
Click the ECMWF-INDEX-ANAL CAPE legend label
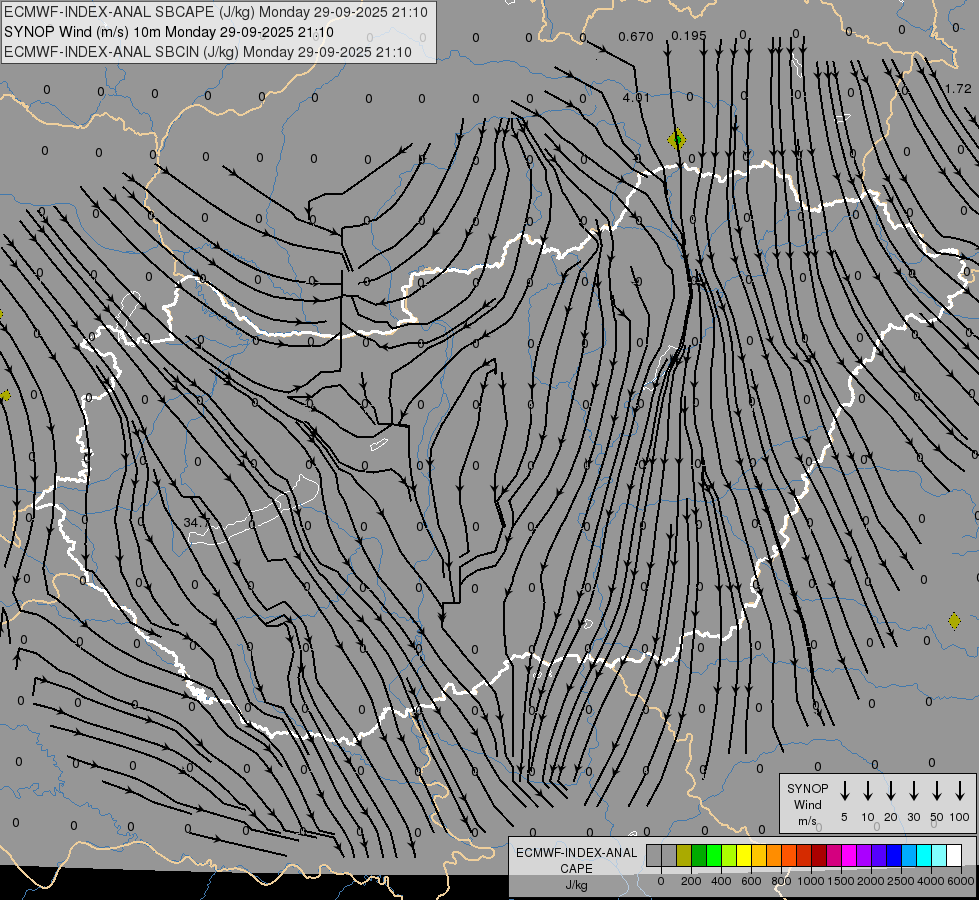pos(576,860)
